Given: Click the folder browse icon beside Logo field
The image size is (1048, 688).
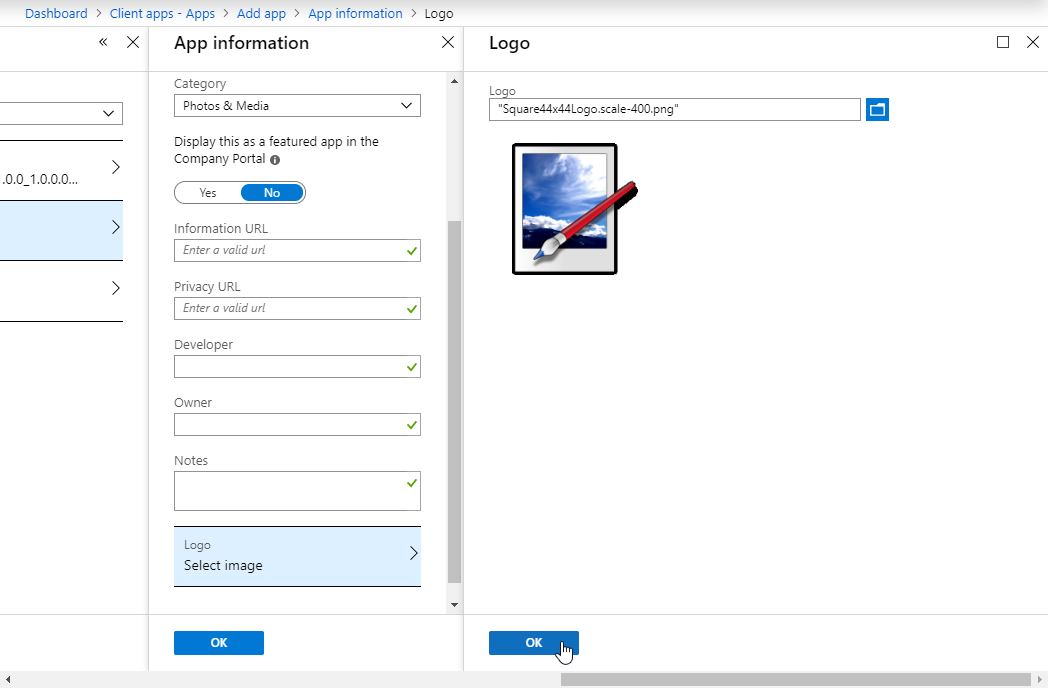Looking at the screenshot, I should [877, 110].
